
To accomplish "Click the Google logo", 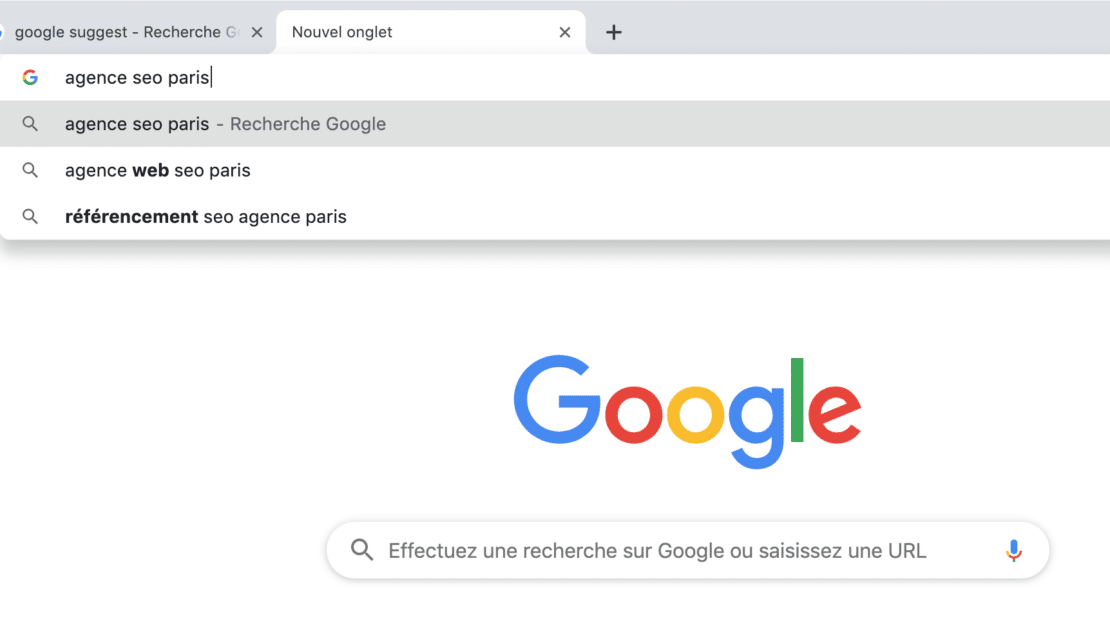I will pyautogui.click(x=687, y=410).
